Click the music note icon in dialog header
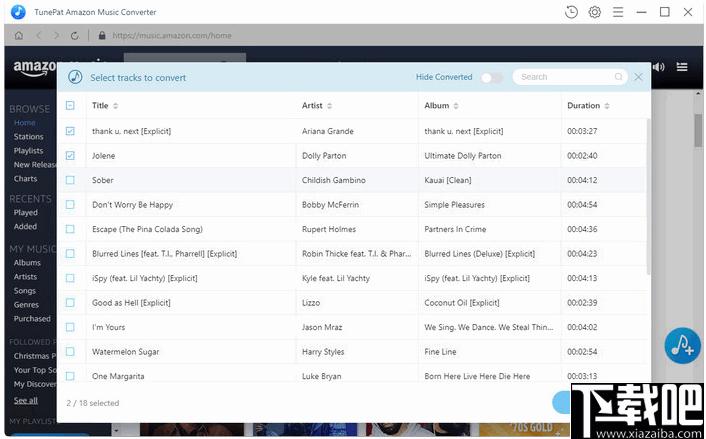Image resolution: width=706 pixels, height=439 pixels. click(x=75, y=77)
